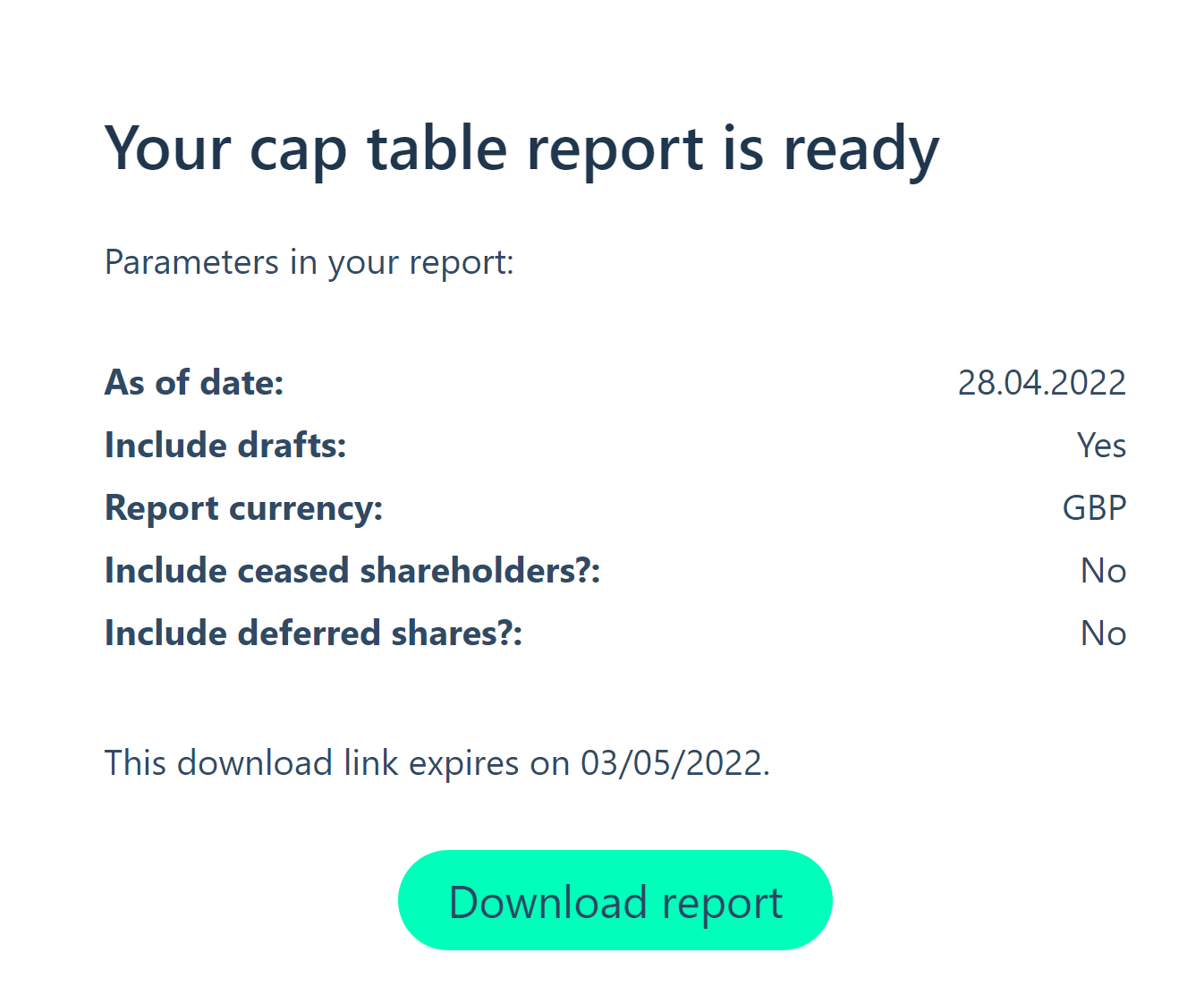Click the 'No' value for ceased shareholders
Image resolution: width=1204 pixels, height=995 pixels.
pyautogui.click(x=1104, y=571)
